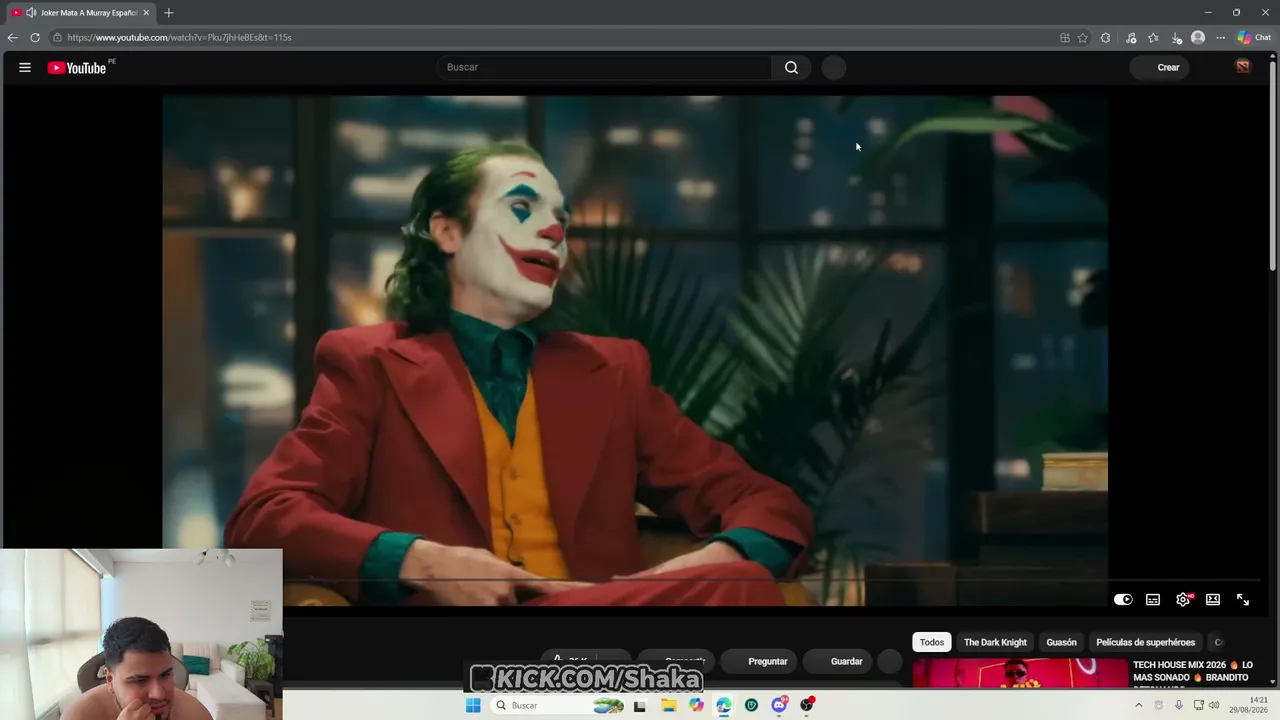Click the TECH HOUSE MIX 2026 thumbnail
This screenshot has width=1280, height=720.
[1020, 672]
